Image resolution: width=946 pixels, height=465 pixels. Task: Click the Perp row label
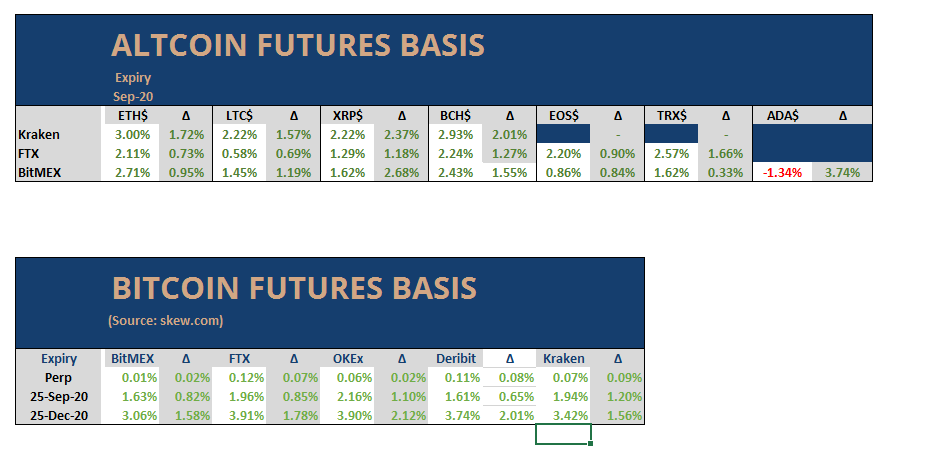tap(59, 377)
